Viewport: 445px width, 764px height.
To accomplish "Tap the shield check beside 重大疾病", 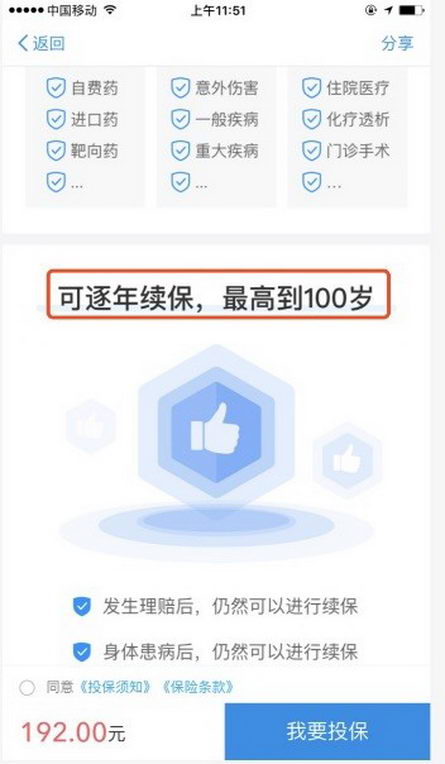I will click(180, 151).
